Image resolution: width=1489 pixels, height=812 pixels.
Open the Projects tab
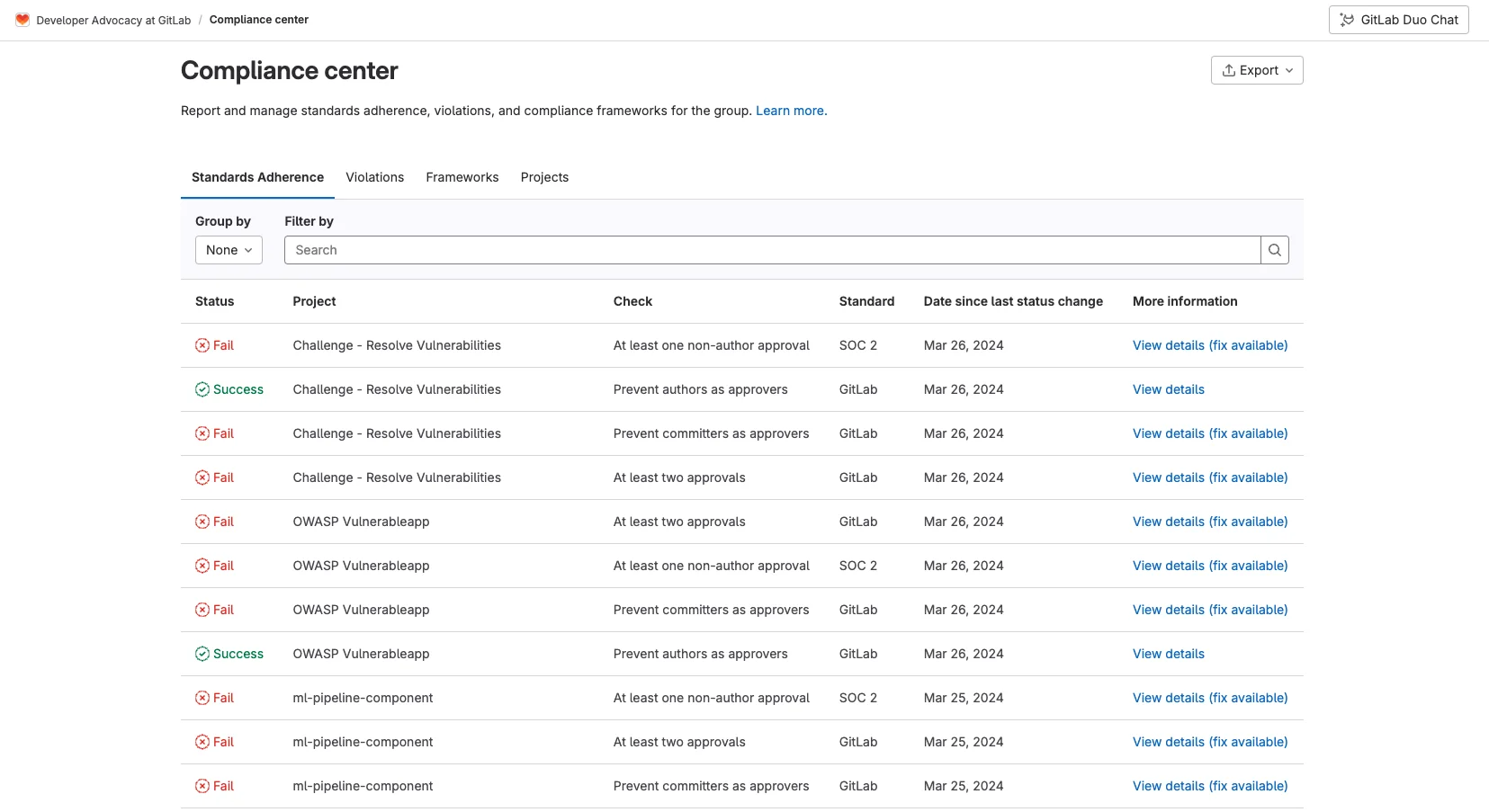tap(544, 177)
